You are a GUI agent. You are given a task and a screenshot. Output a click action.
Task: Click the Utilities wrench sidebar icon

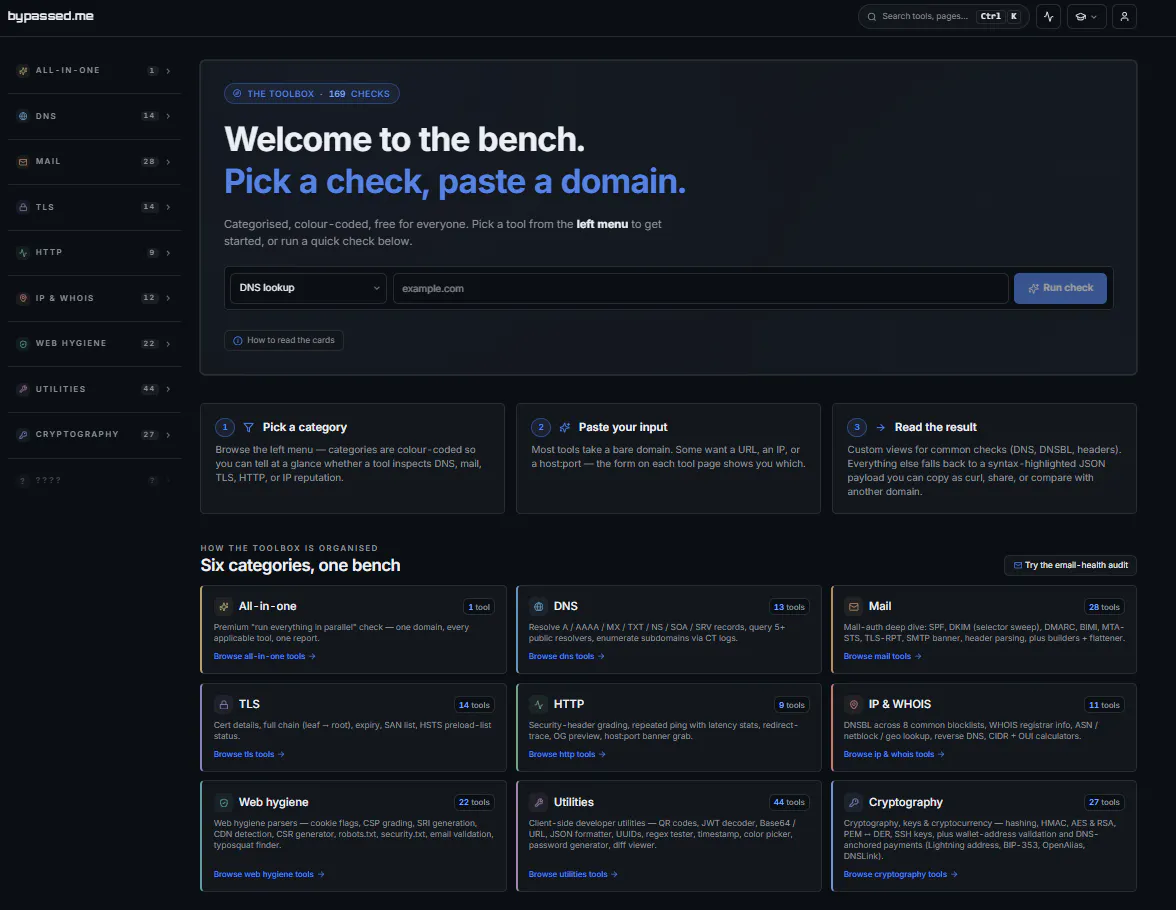[x=23, y=389]
